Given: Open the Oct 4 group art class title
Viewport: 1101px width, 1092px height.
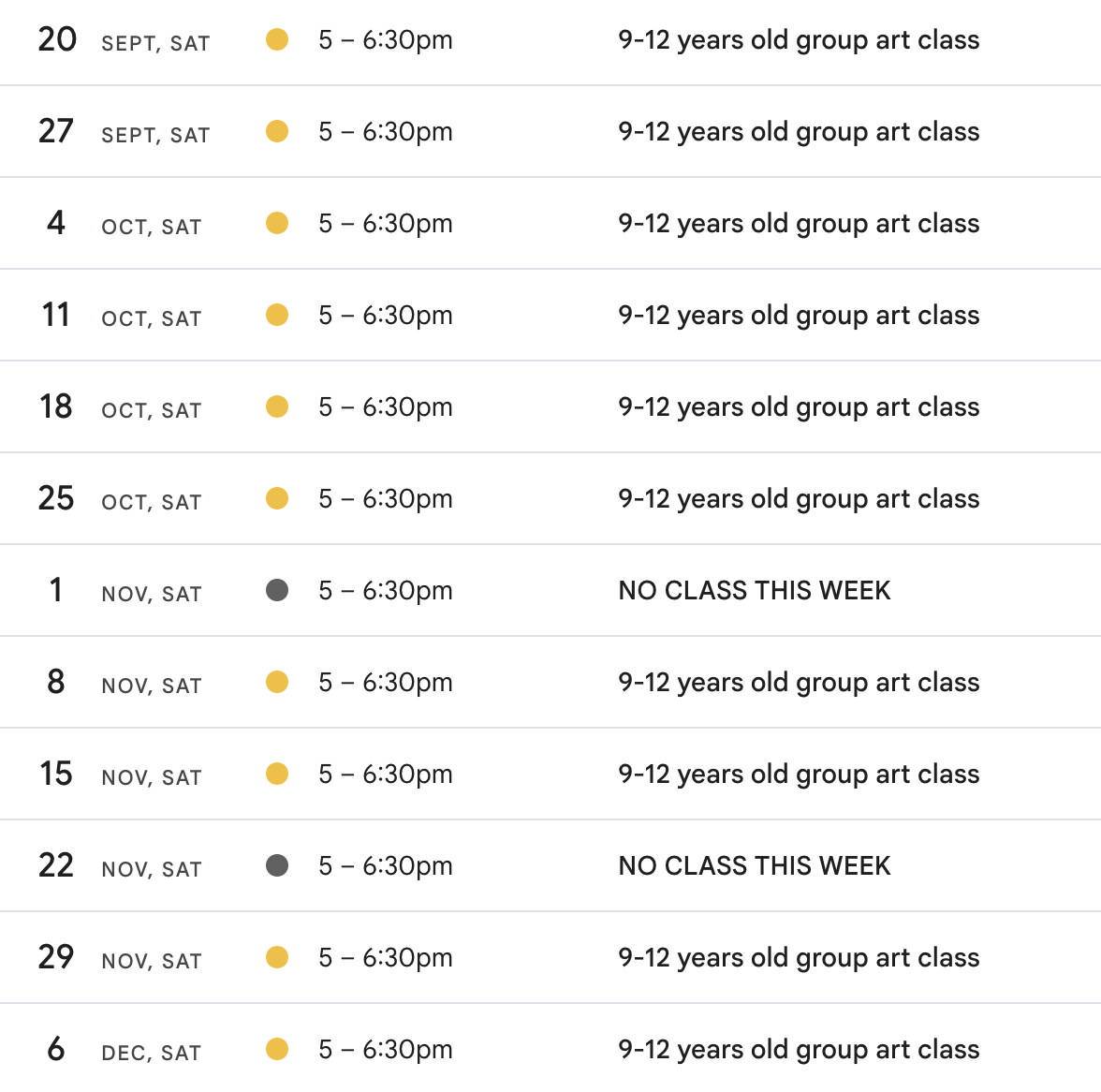Looking at the screenshot, I should point(799,223).
